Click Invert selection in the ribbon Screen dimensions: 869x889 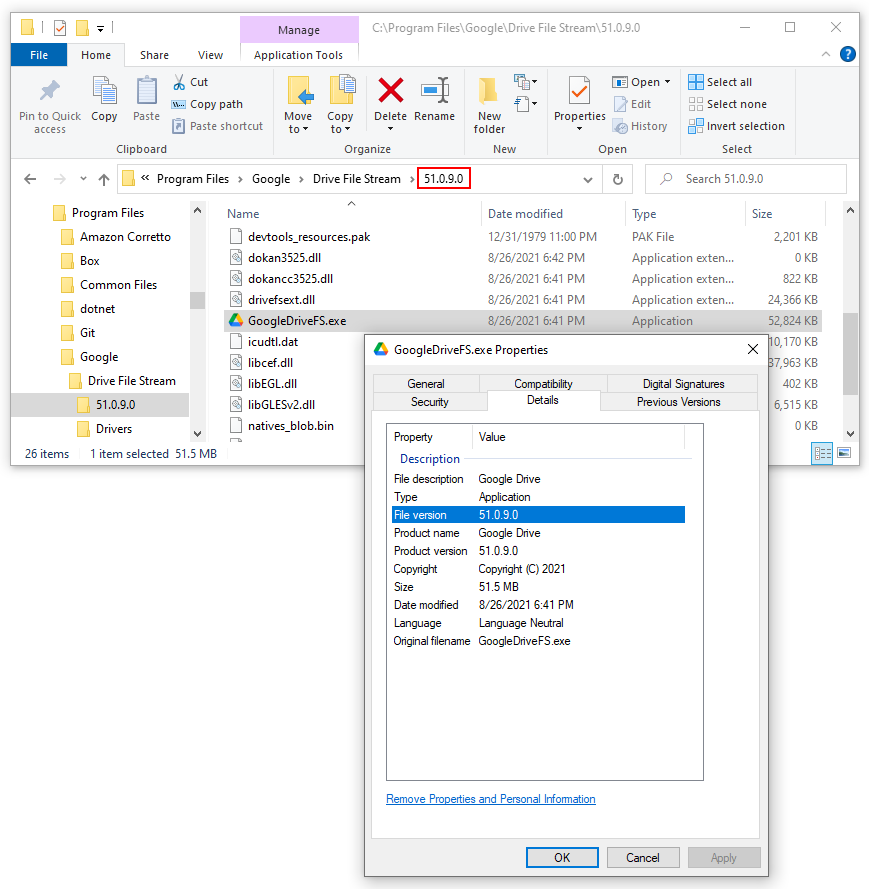point(736,126)
